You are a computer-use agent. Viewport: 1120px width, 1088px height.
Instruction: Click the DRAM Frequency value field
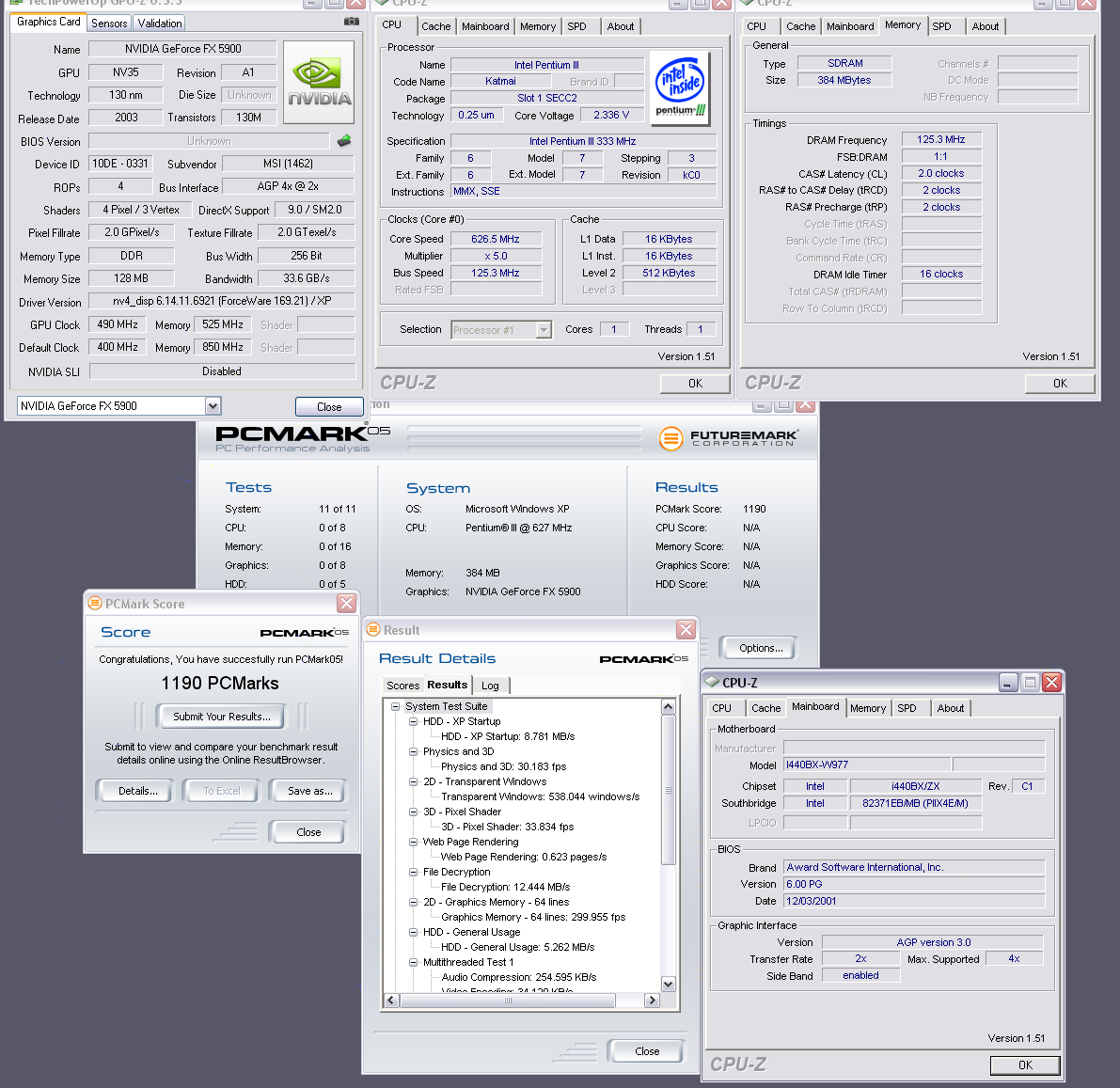940,139
